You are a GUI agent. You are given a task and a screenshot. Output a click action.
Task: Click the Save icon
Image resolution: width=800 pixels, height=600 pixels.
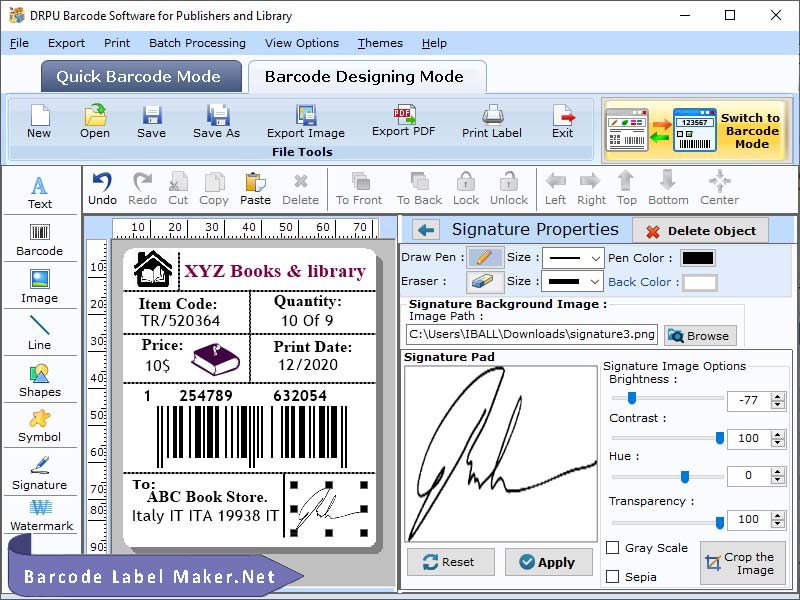[x=152, y=121]
